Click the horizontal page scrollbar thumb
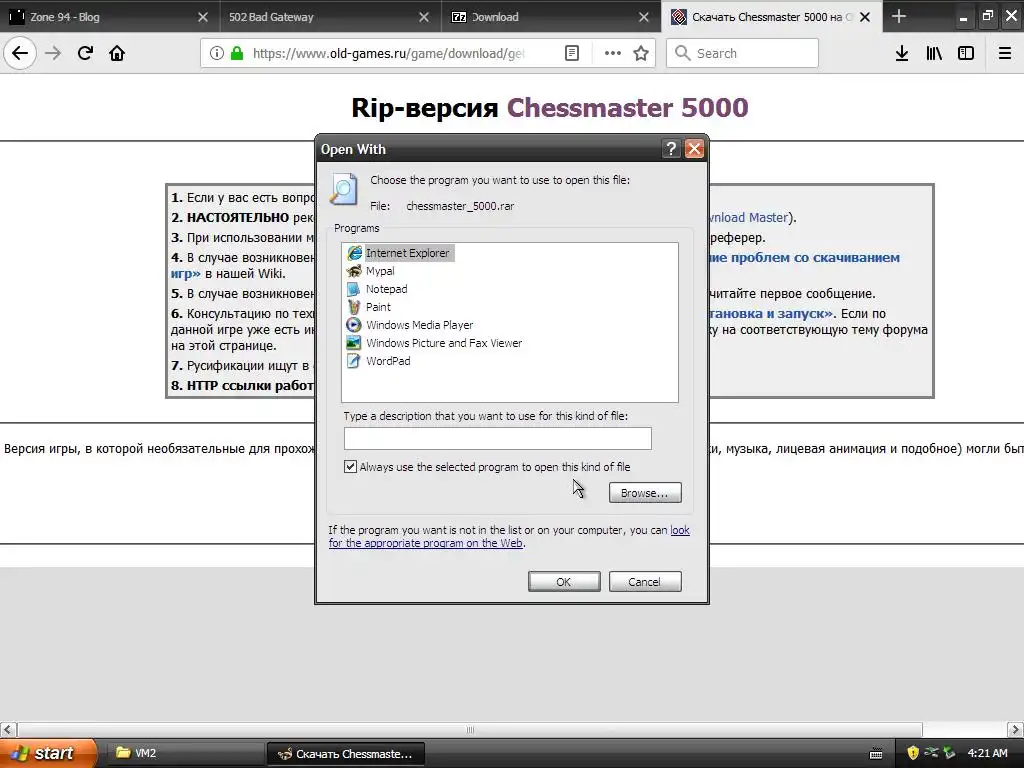 470,729
